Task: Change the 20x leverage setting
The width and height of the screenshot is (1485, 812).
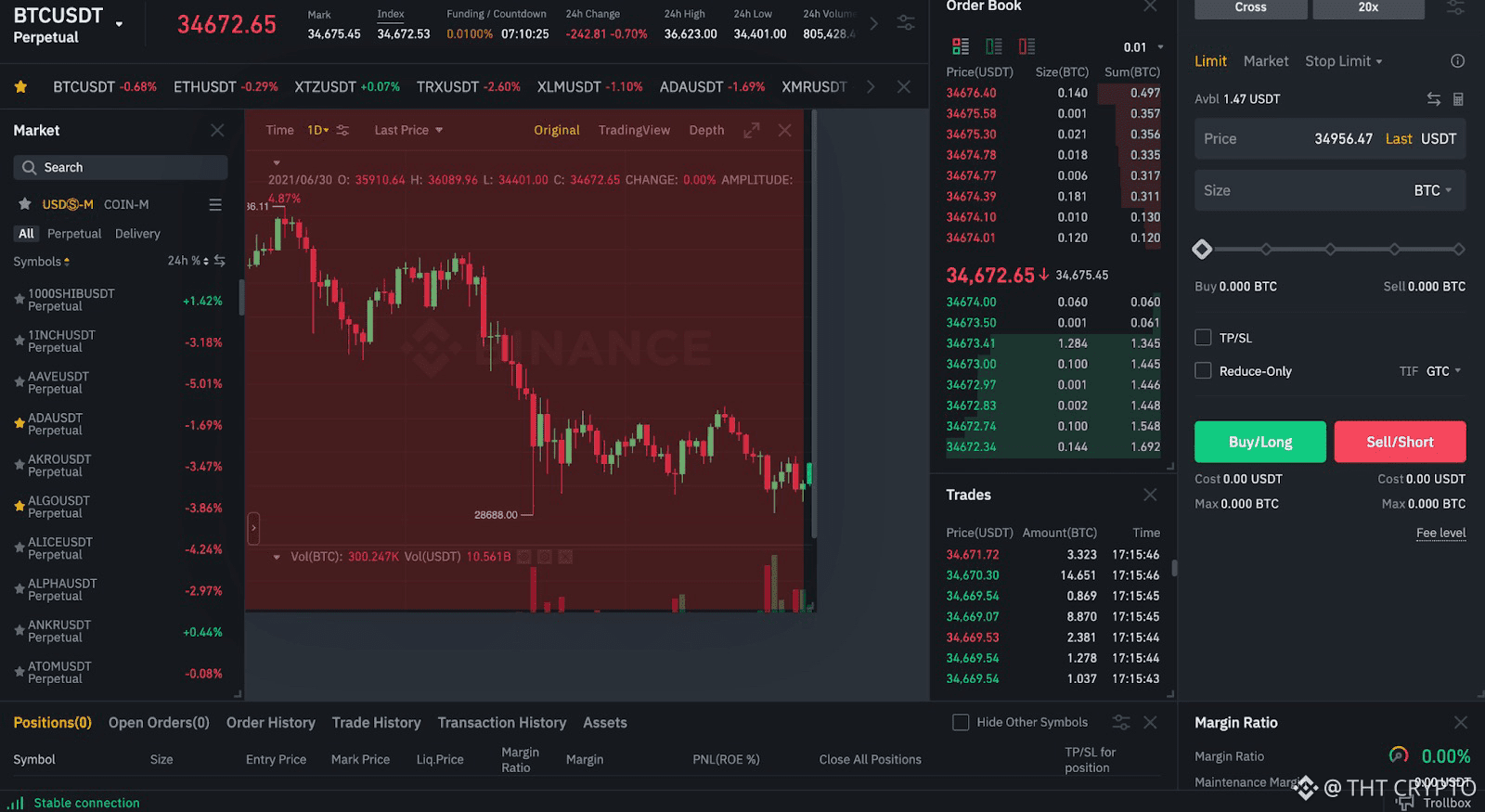Action: [x=1368, y=7]
